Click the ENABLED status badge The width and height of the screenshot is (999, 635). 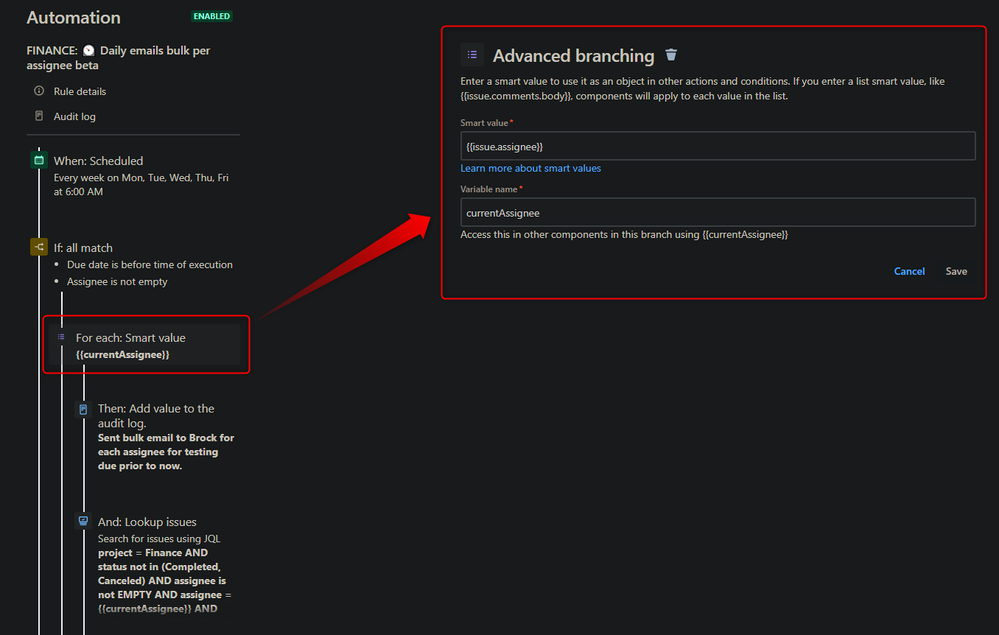coord(212,17)
